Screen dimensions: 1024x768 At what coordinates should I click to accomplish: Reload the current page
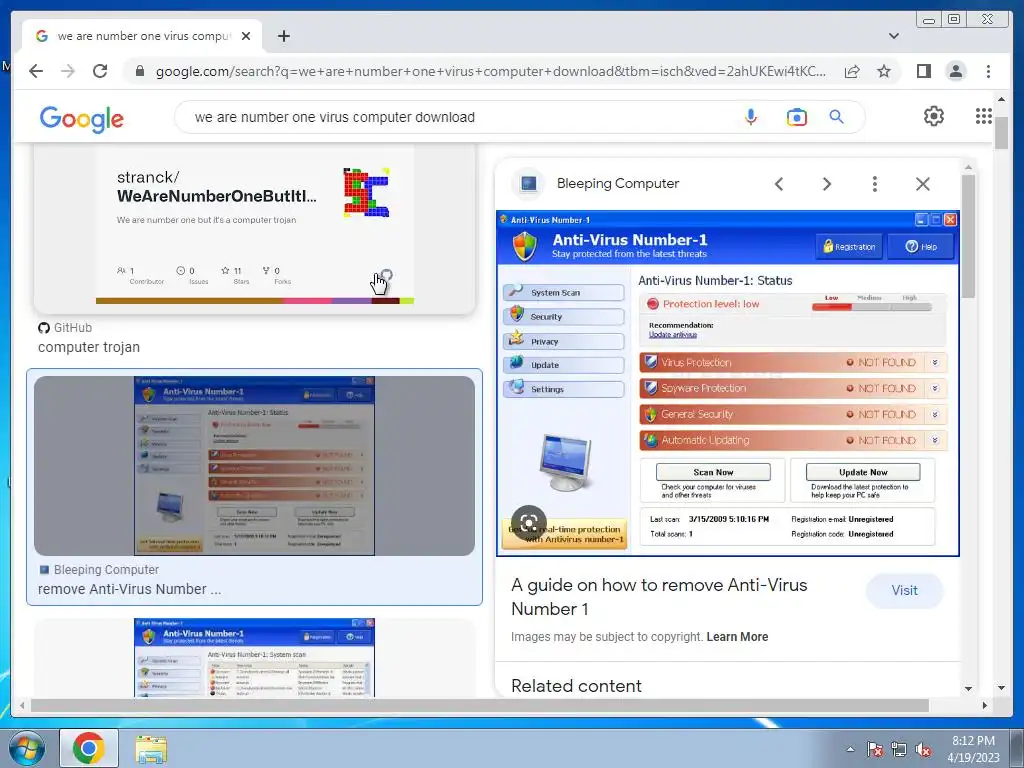coord(100,71)
